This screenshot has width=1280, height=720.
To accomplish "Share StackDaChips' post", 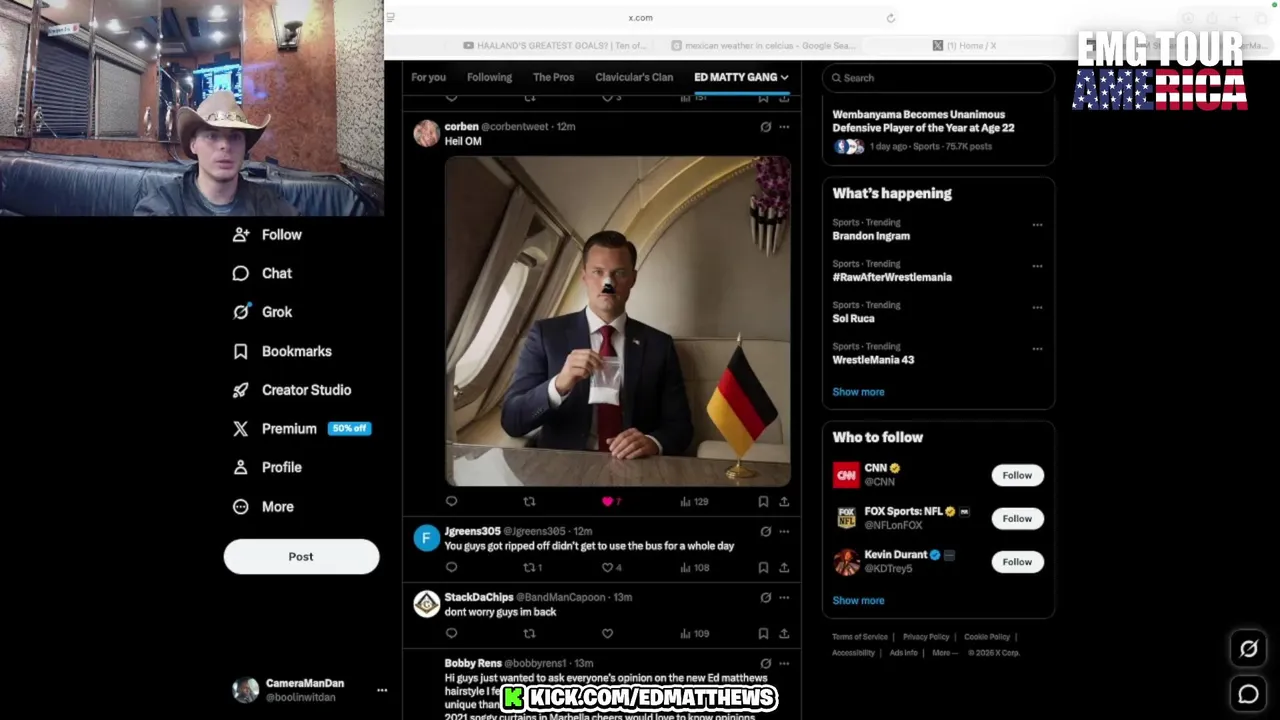I will click(x=784, y=633).
